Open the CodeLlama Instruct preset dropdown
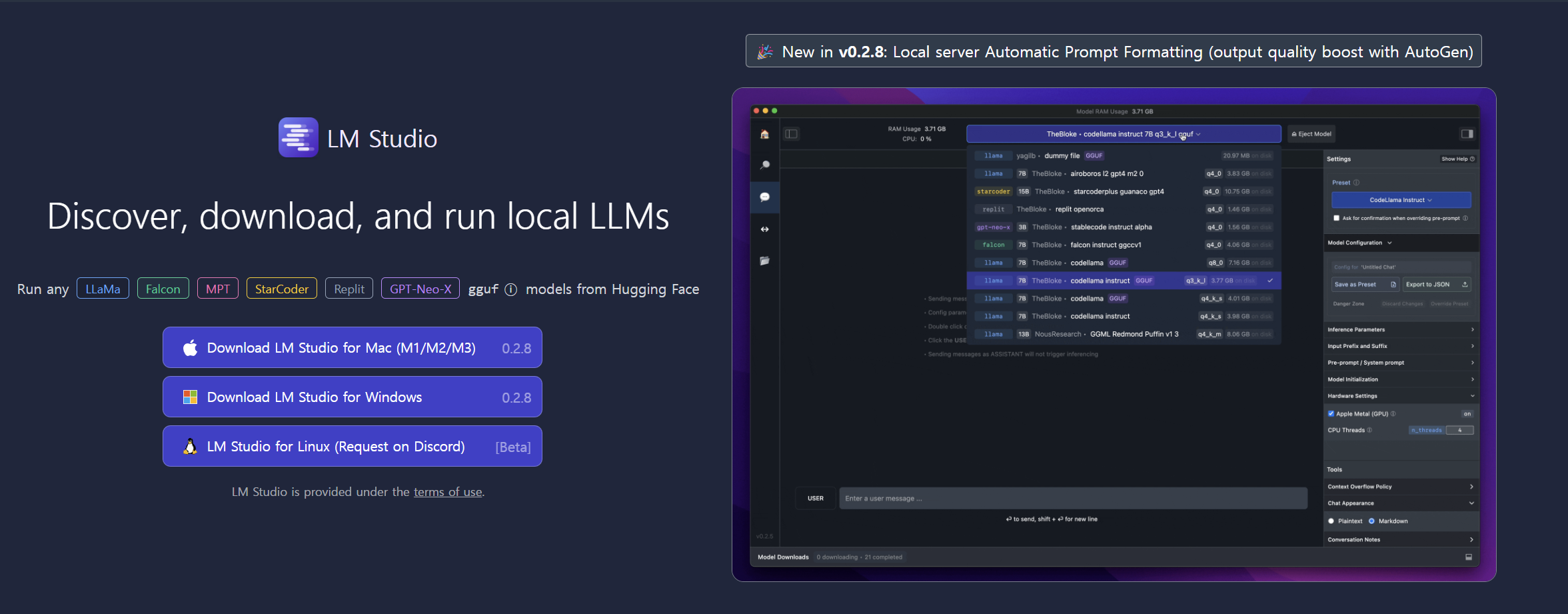 point(1401,200)
